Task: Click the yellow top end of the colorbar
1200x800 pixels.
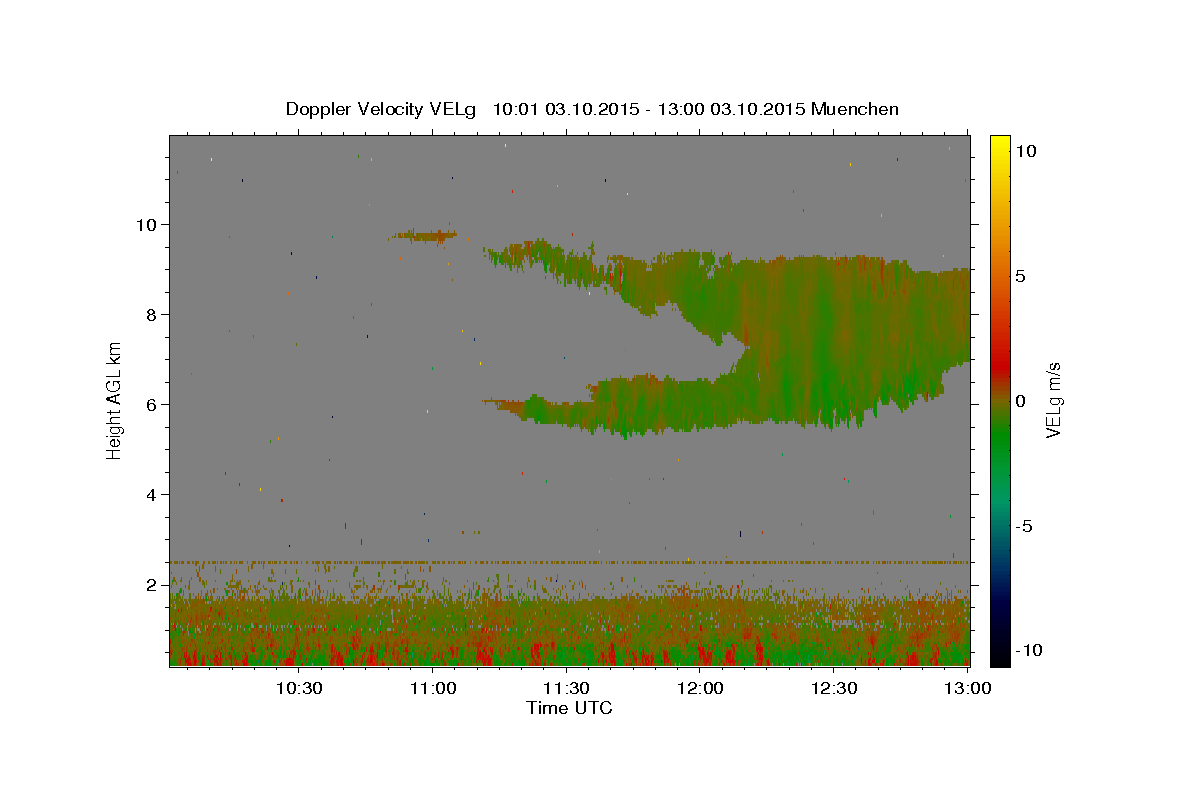Action: (1000, 145)
